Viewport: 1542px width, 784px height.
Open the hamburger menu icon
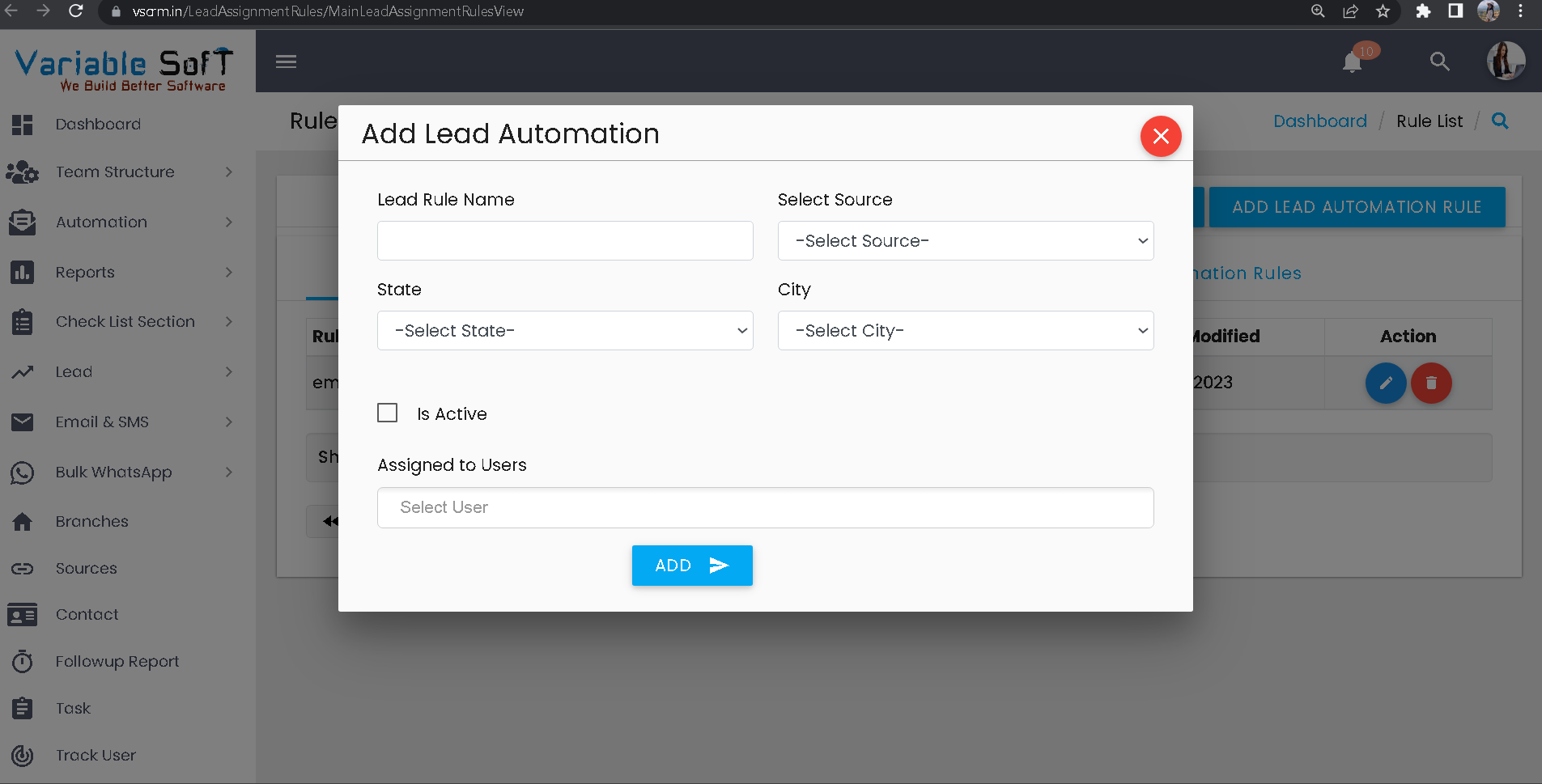286,61
